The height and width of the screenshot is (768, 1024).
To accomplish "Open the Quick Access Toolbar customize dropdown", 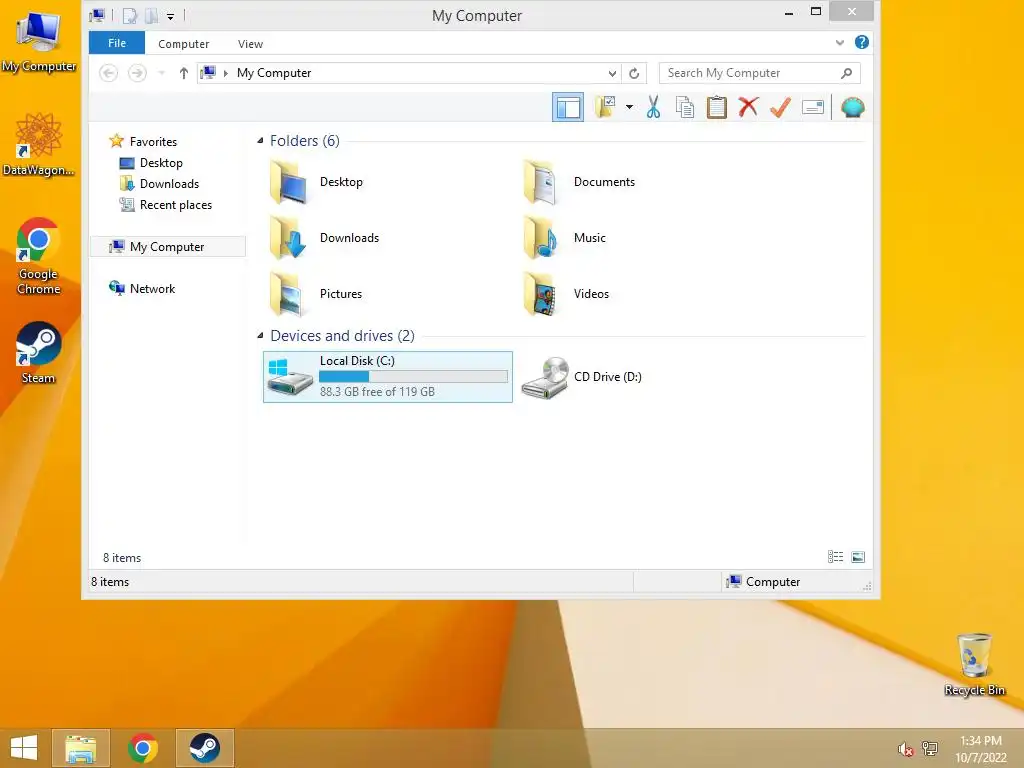I will point(170,16).
